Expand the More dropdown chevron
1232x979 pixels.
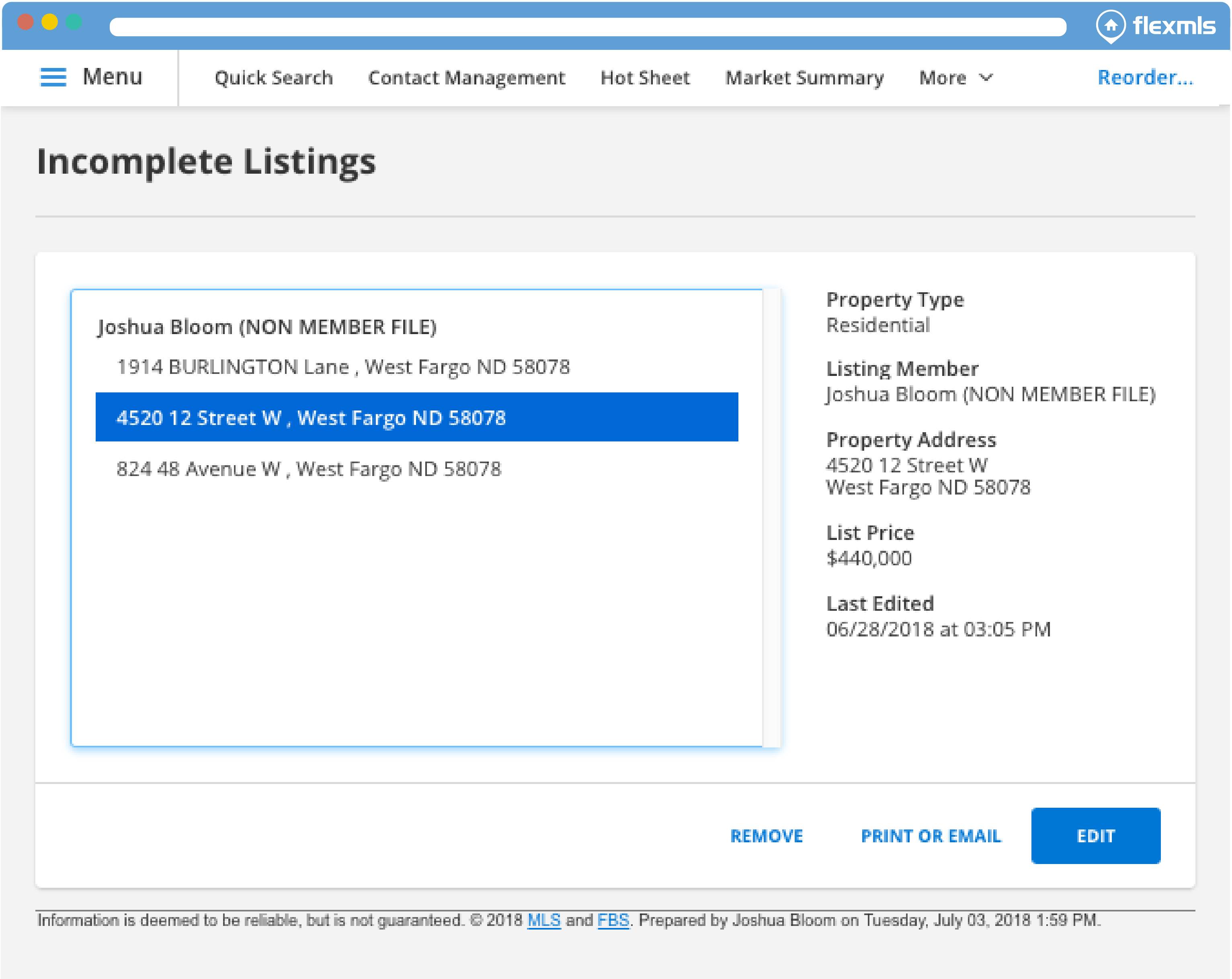point(986,77)
